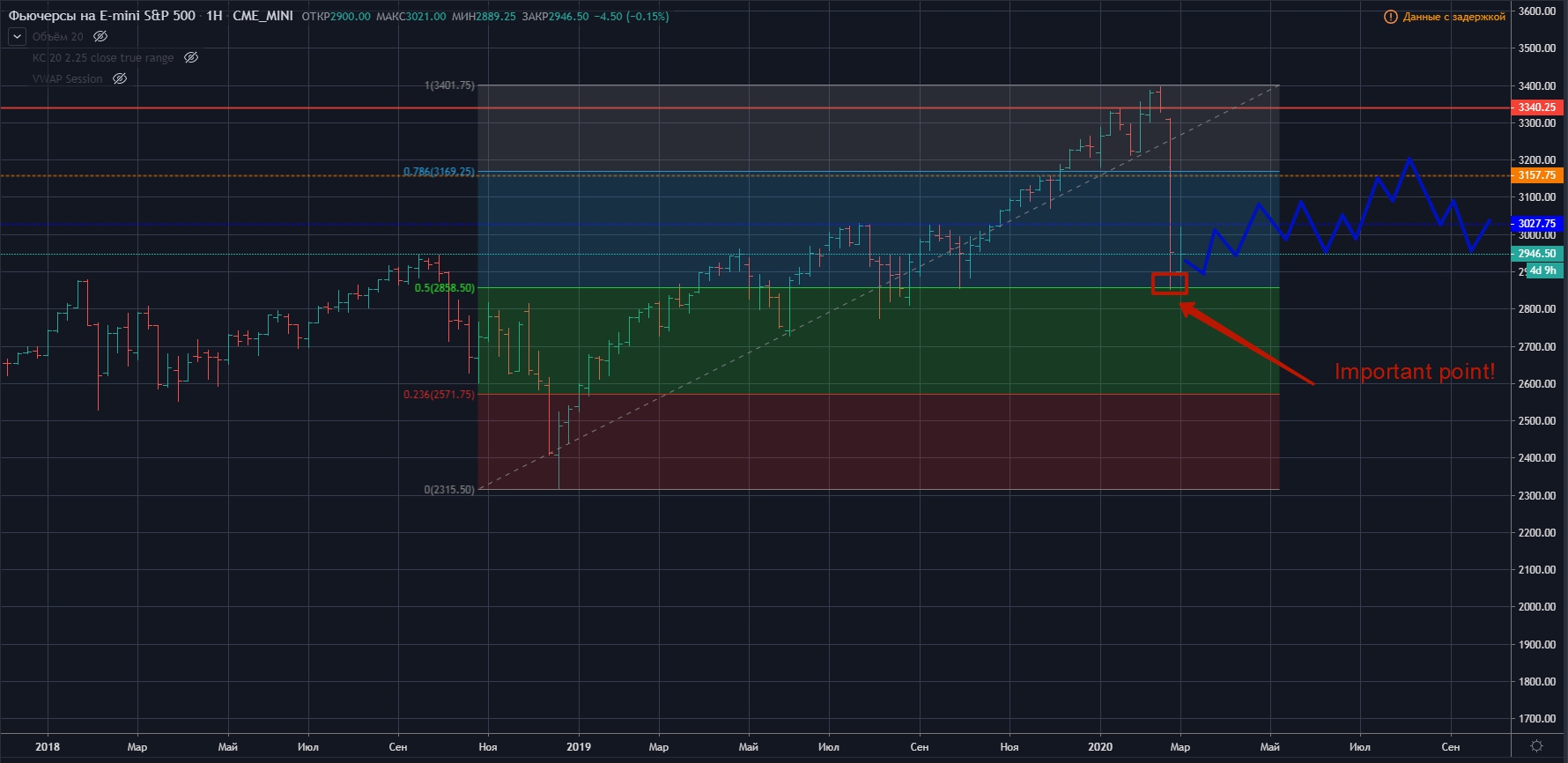The width and height of the screenshot is (1568, 763).
Task: Click the green 2946.50 last price tag
Action: pyautogui.click(x=1537, y=254)
